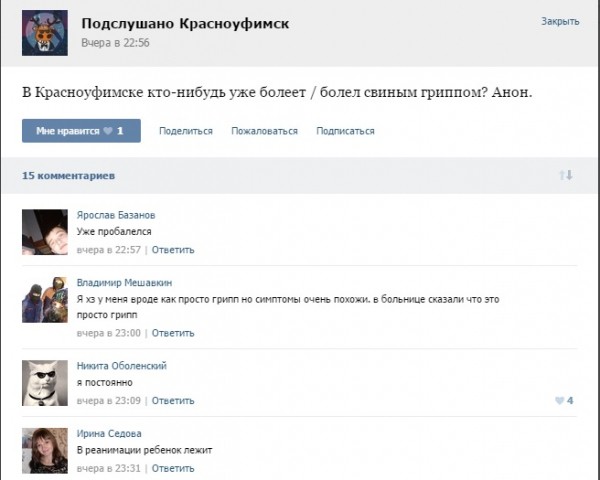
Task: Reply to Ярослав Базанов's comment at 22:57
Action: [x=173, y=250]
